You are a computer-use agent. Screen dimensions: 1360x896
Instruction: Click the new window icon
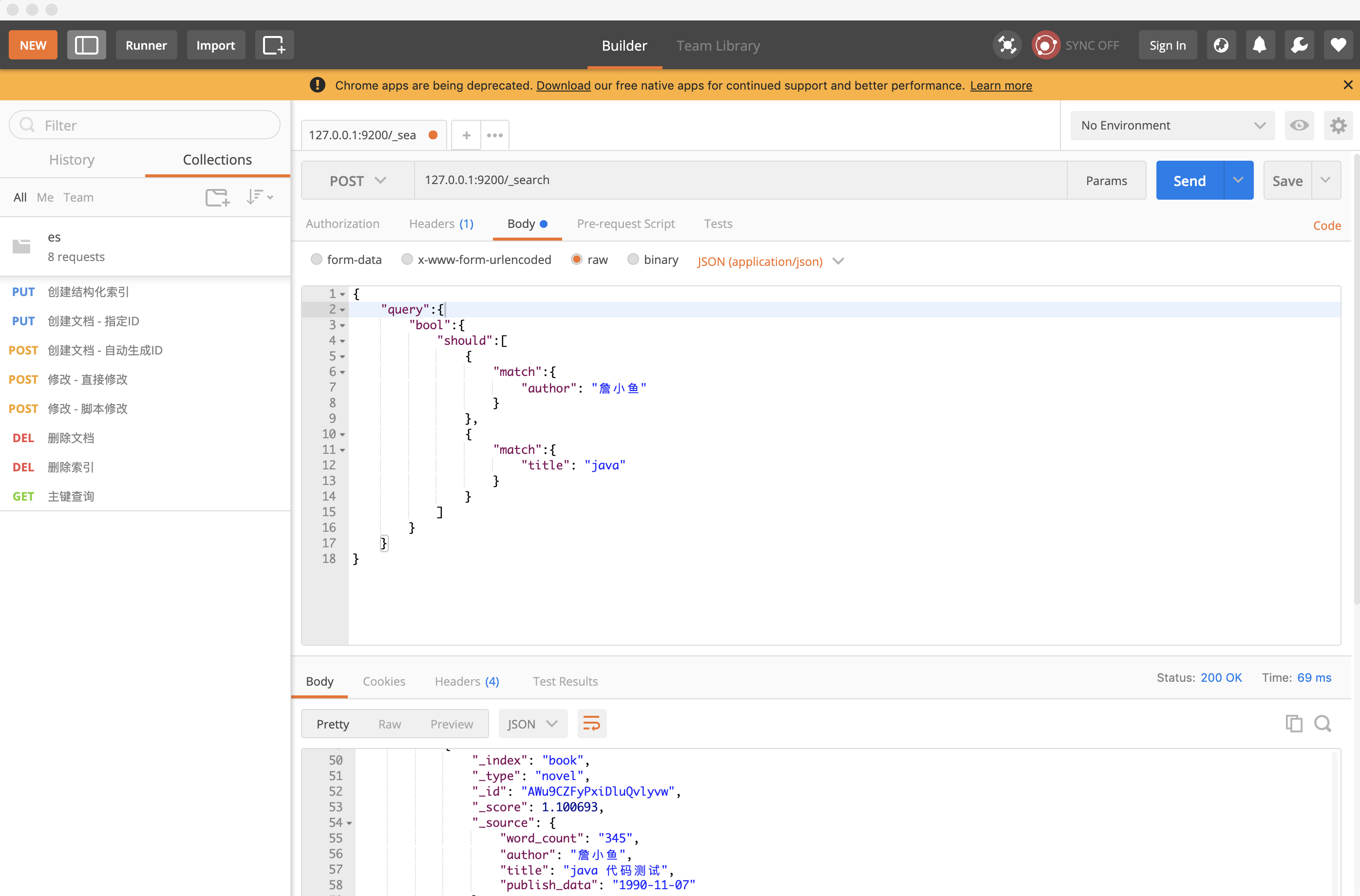274,45
